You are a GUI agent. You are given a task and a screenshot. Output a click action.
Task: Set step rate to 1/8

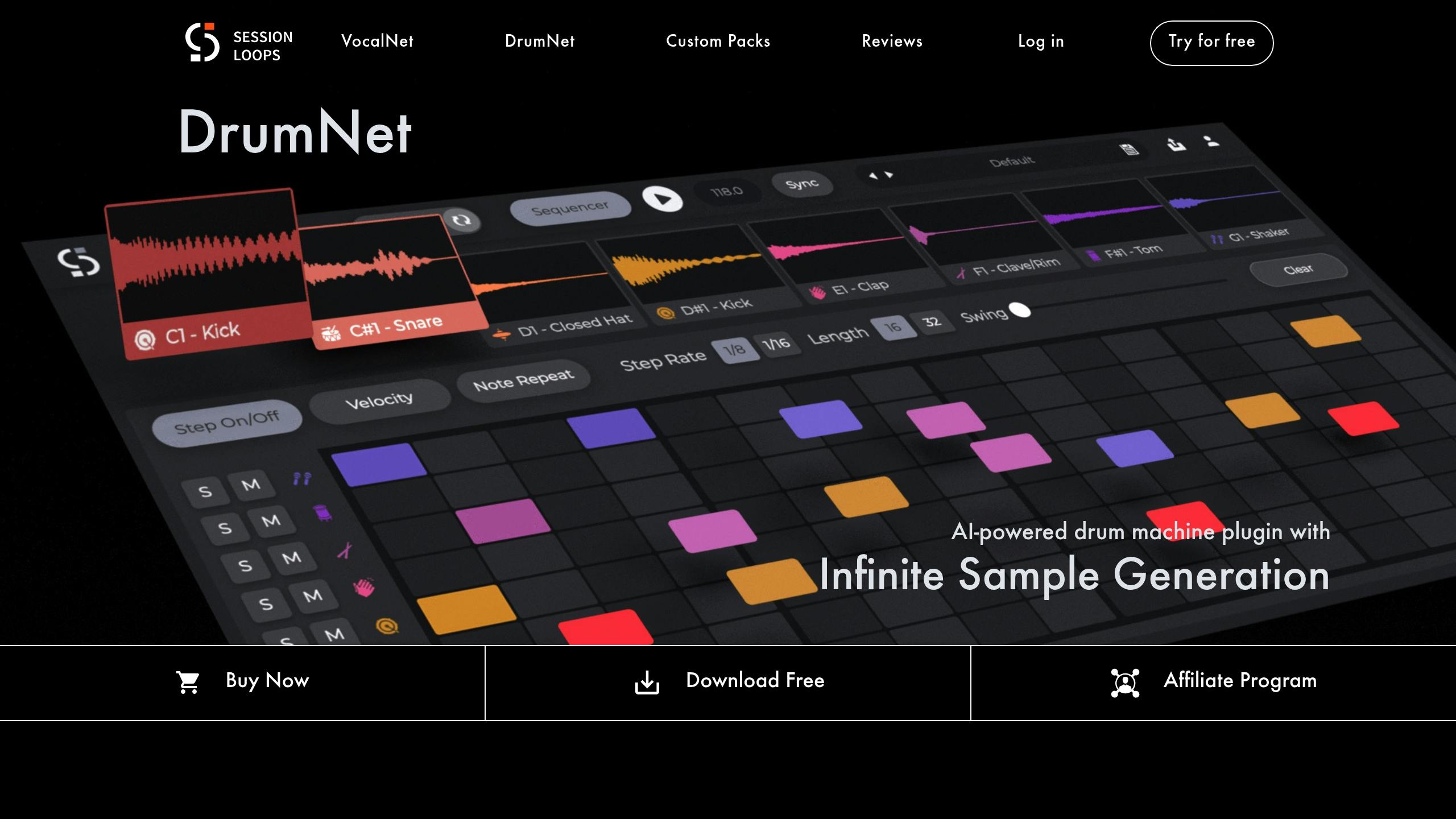(735, 349)
